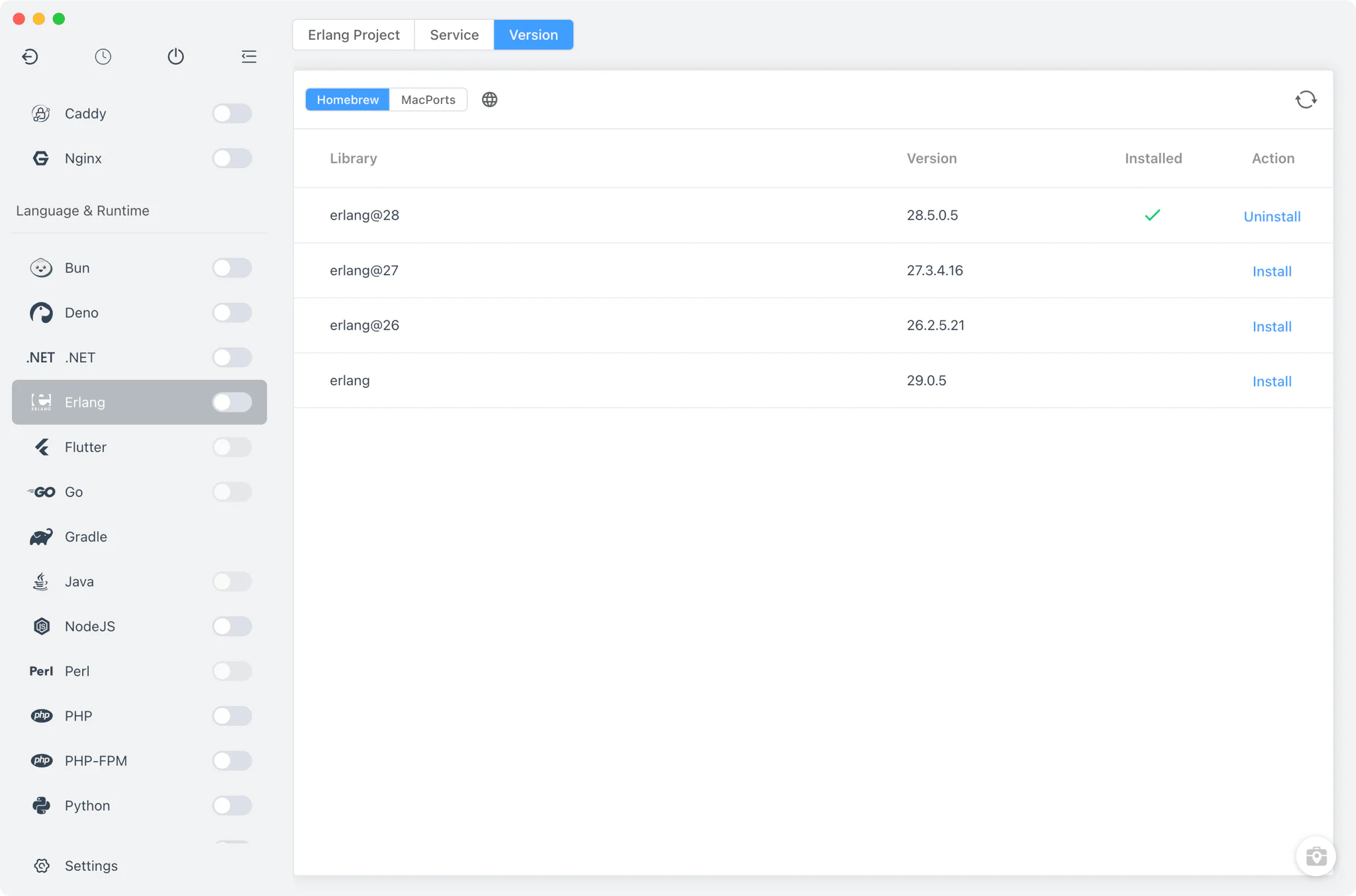Click the erlang@28 library name
1356x896 pixels.
pyautogui.click(x=365, y=215)
